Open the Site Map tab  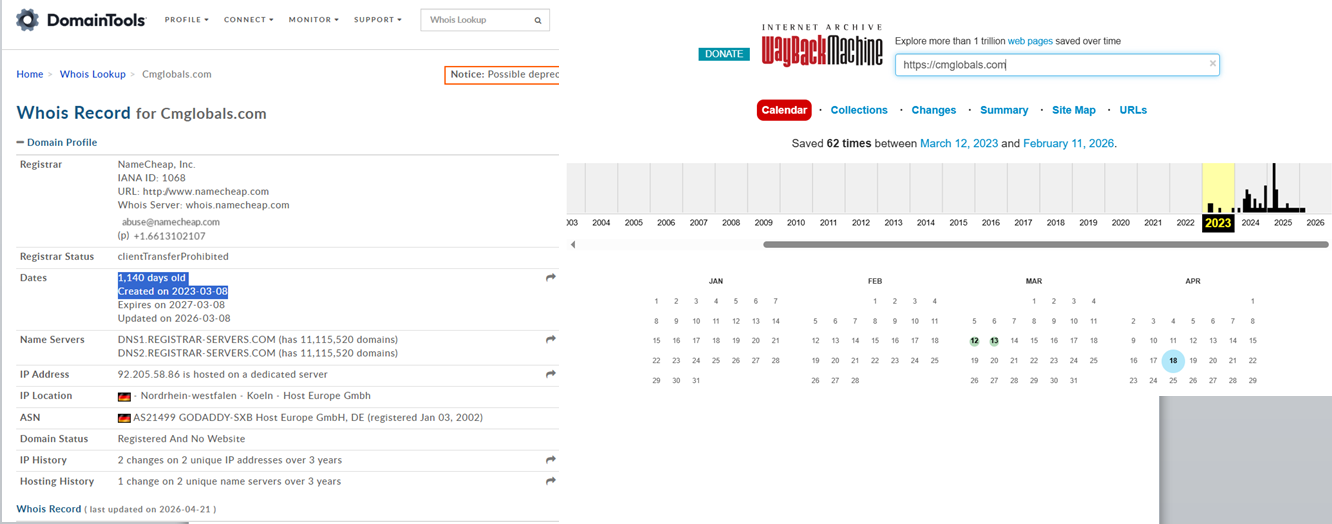click(x=1073, y=110)
